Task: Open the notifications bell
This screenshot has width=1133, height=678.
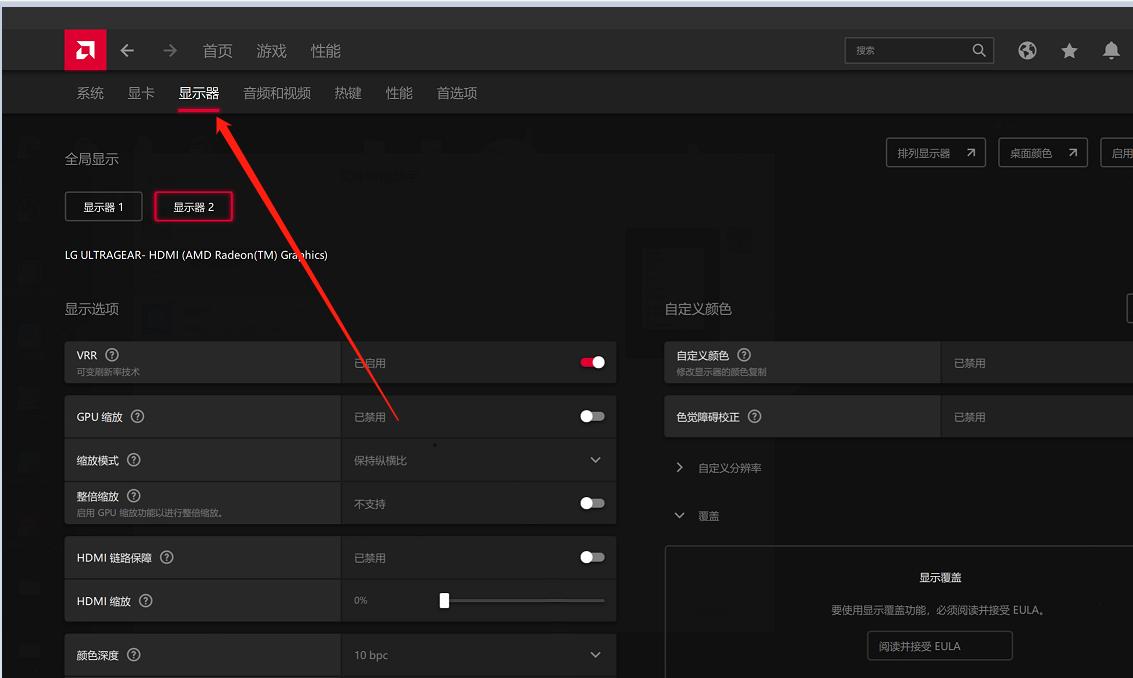Action: click(1111, 49)
